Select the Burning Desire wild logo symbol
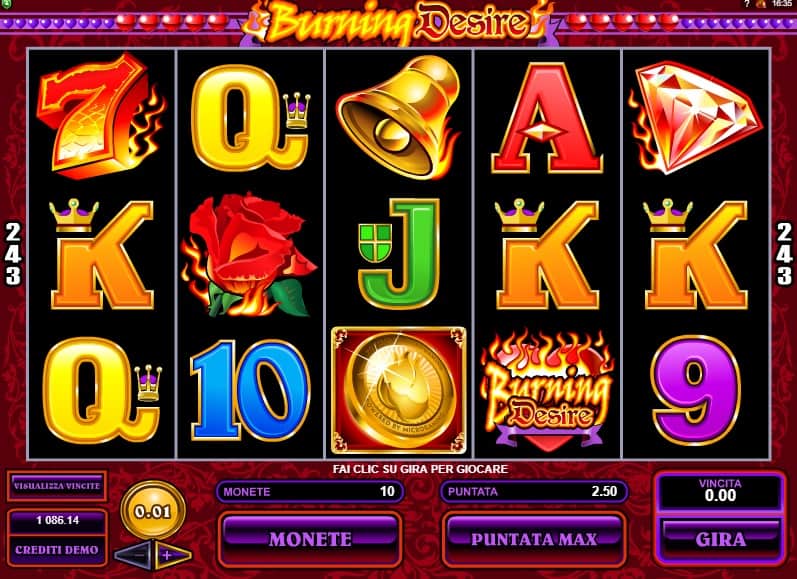797x579 pixels. tap(547, 390)
